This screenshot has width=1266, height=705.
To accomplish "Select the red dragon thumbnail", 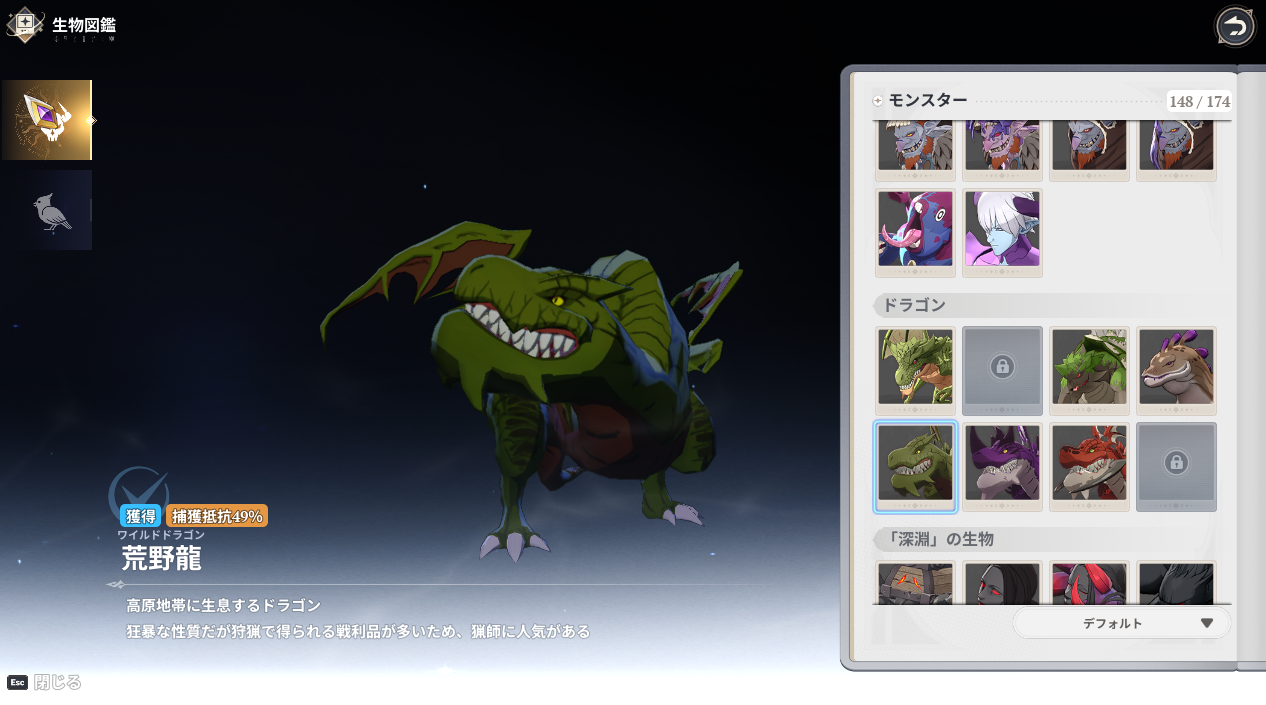I will (x=1089, y=464).
